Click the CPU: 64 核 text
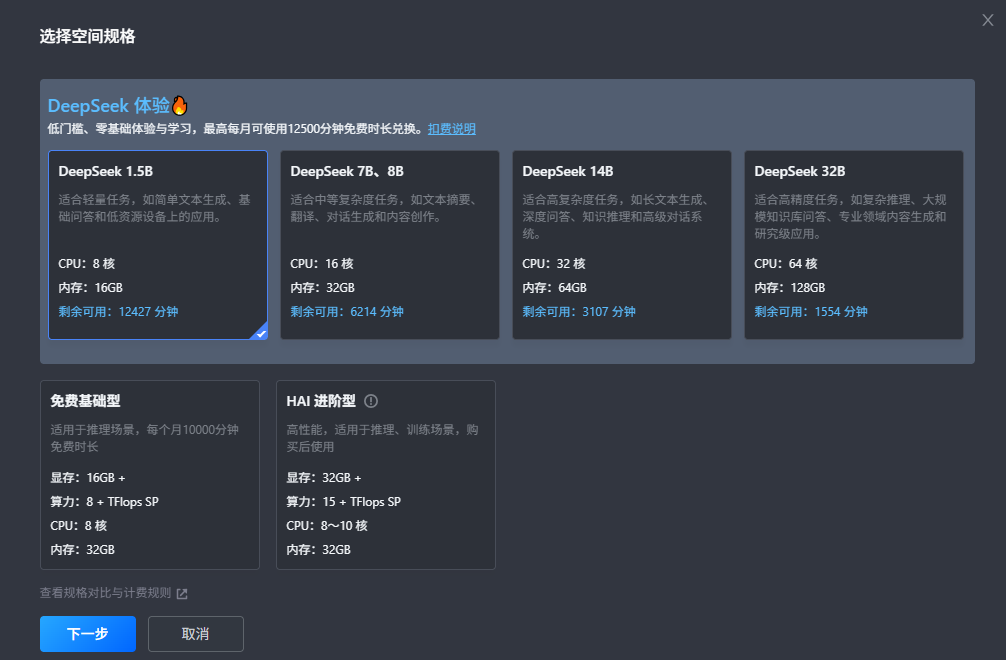Screen dimensions: 1006x660 [x=786, y=264]
